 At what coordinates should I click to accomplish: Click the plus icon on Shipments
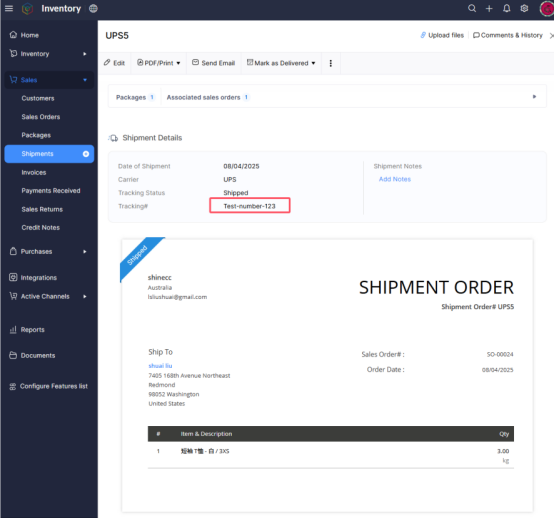(86, 154)
